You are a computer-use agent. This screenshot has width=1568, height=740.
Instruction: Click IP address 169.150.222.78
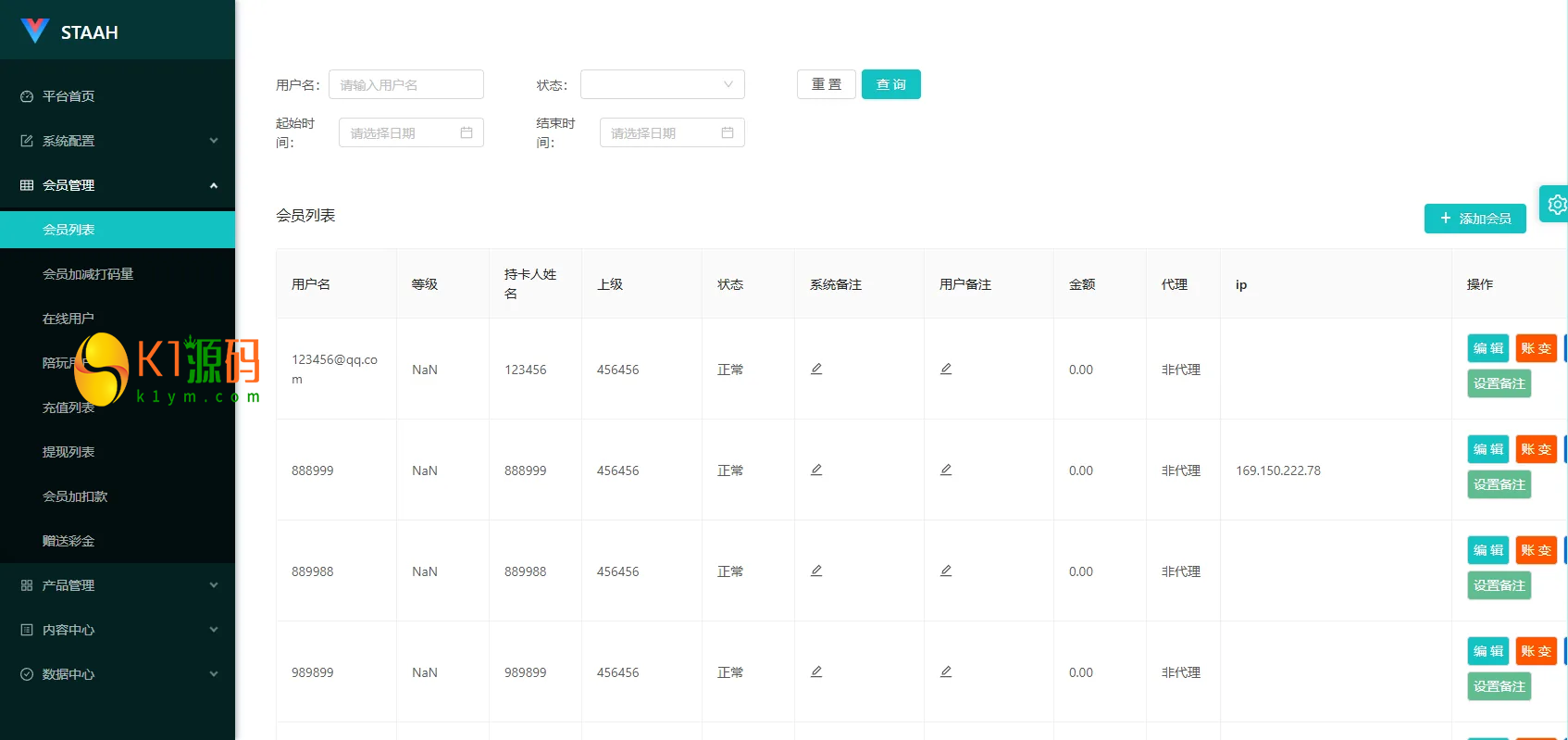[x=1278, y=470]
